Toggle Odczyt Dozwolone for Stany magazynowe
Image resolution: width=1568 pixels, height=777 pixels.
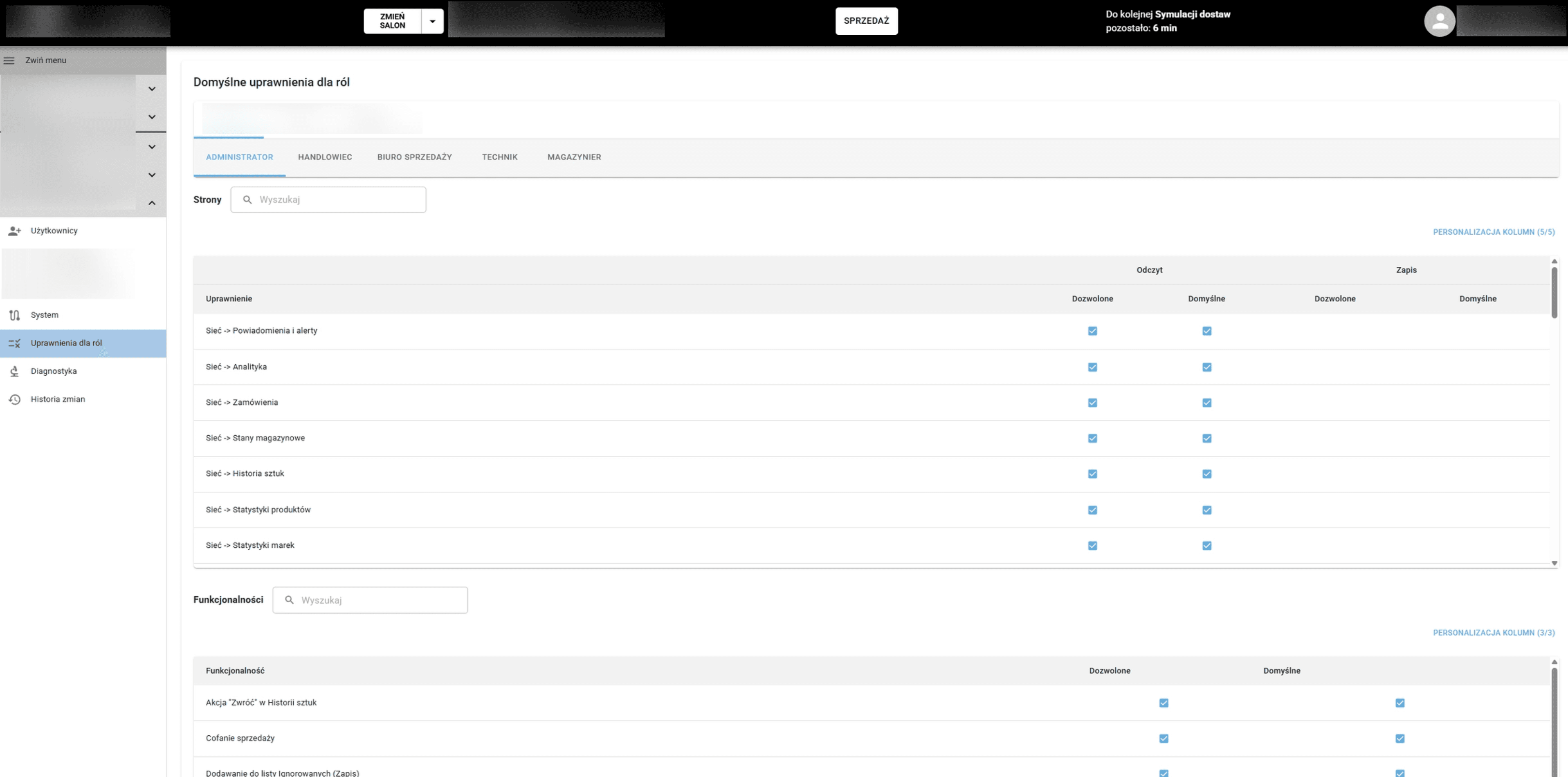[x=1092, y=438]
